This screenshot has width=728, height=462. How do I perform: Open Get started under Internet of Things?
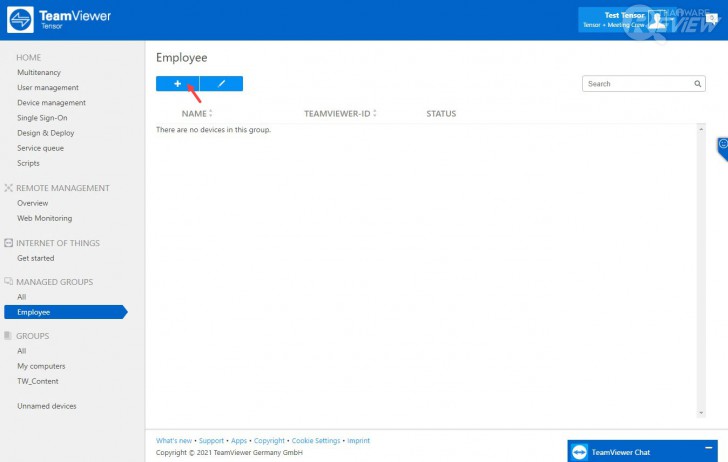coord(36,258)
